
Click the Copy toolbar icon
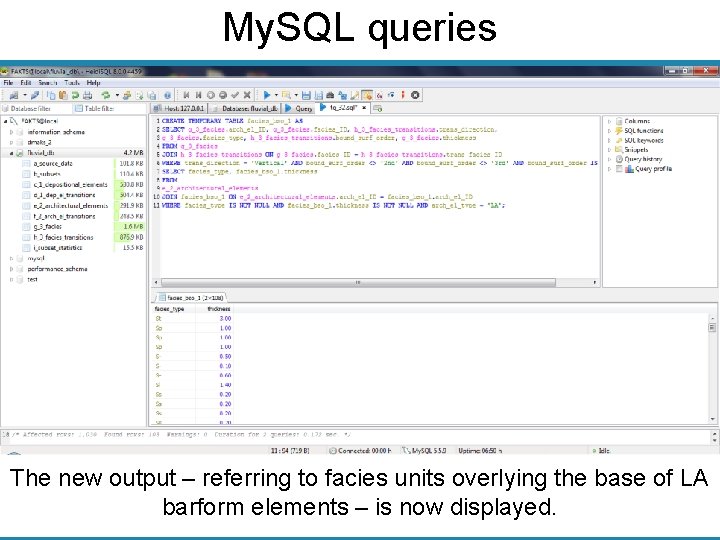(51, 95)
